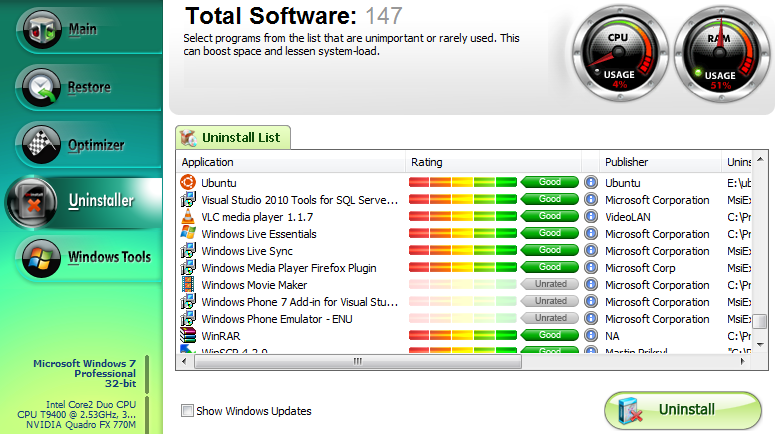
Task: Open info icon for Windows Movie Maker row
Action: pyautogui.click(x=591, y=284)
